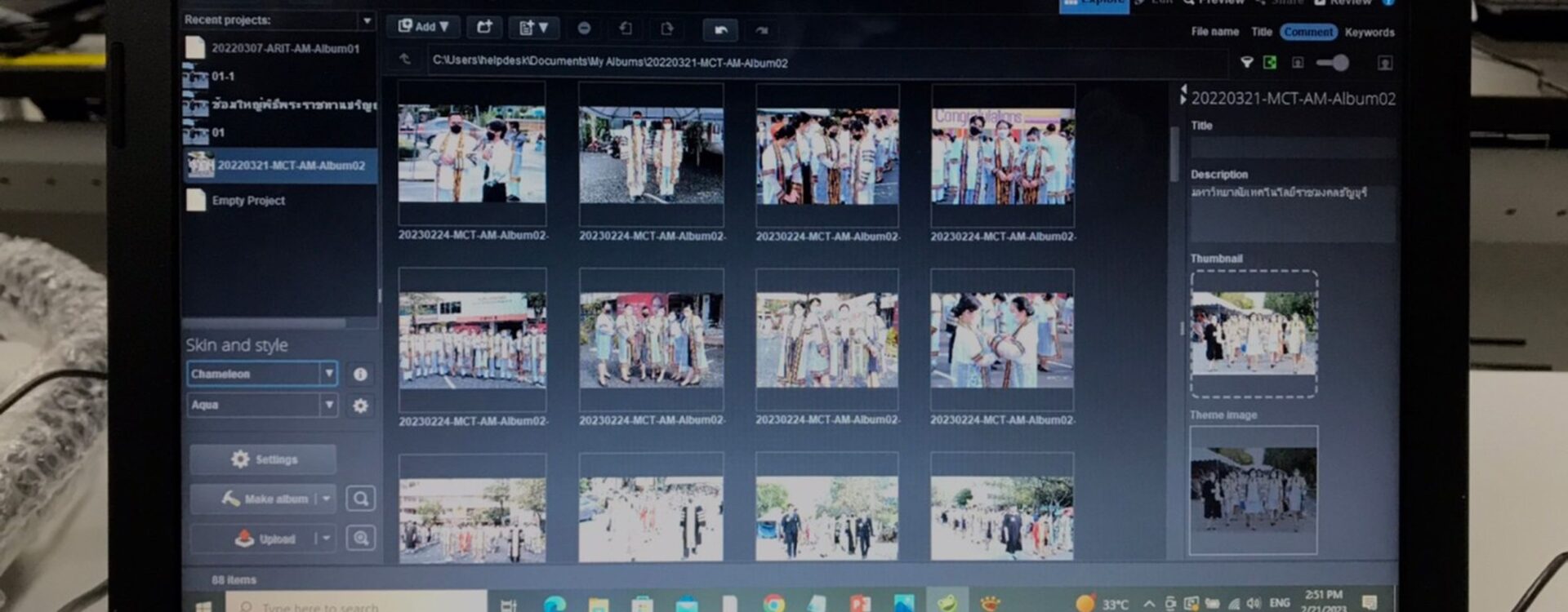Viewport: 1568px width, 612px height.
Task: Select thumbnail showing the Congratulations banner
Action: tap(1002, 156)
